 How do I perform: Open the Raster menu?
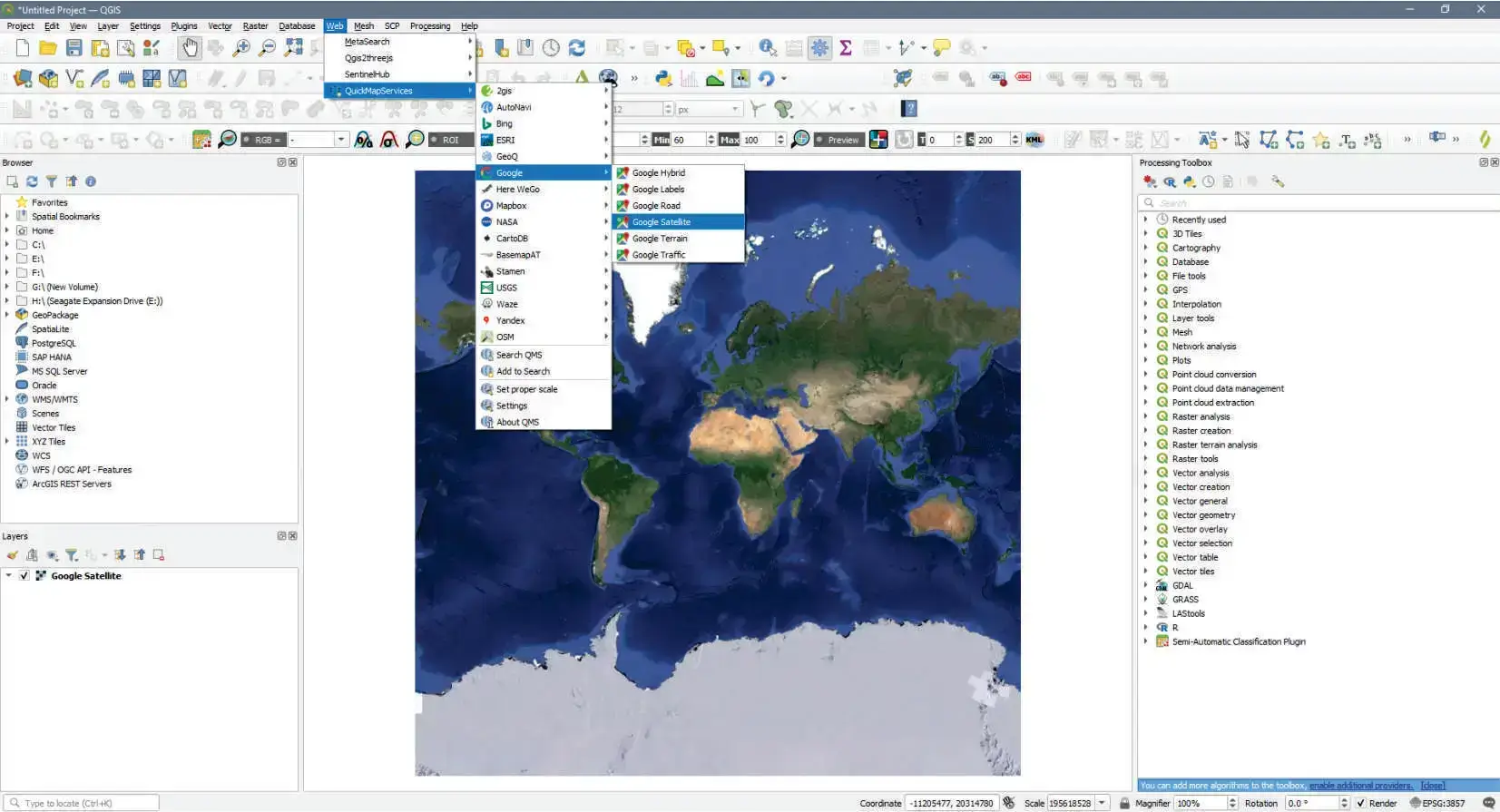255,25
